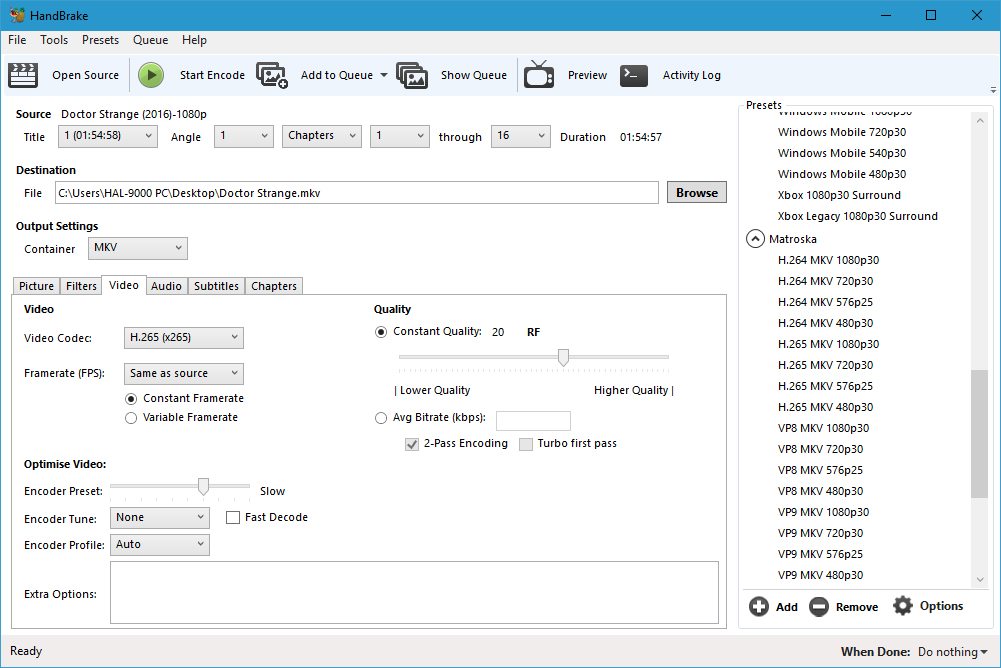The image size is (1001, 668).
Task: Click the Browse button
Action: point(697,193)
